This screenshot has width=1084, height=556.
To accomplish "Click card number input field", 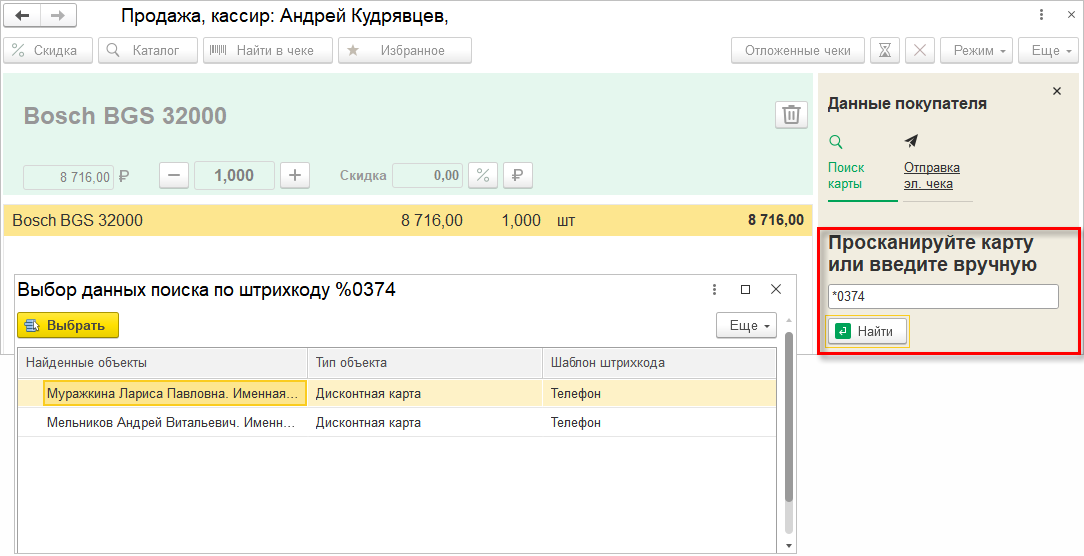I will tap(943, 297).
